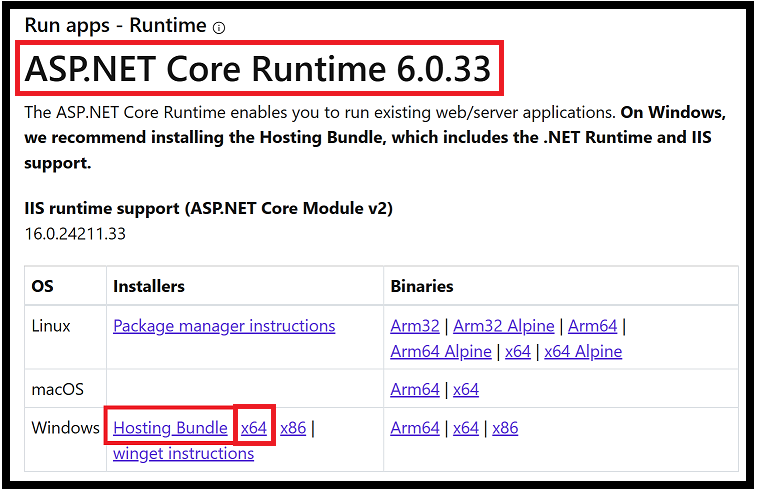The height and width of the screenshot is (495, 757).
Task: Download the Linux x64 Alpine binary
Action: pyautogui.click(x=583, y=352)
